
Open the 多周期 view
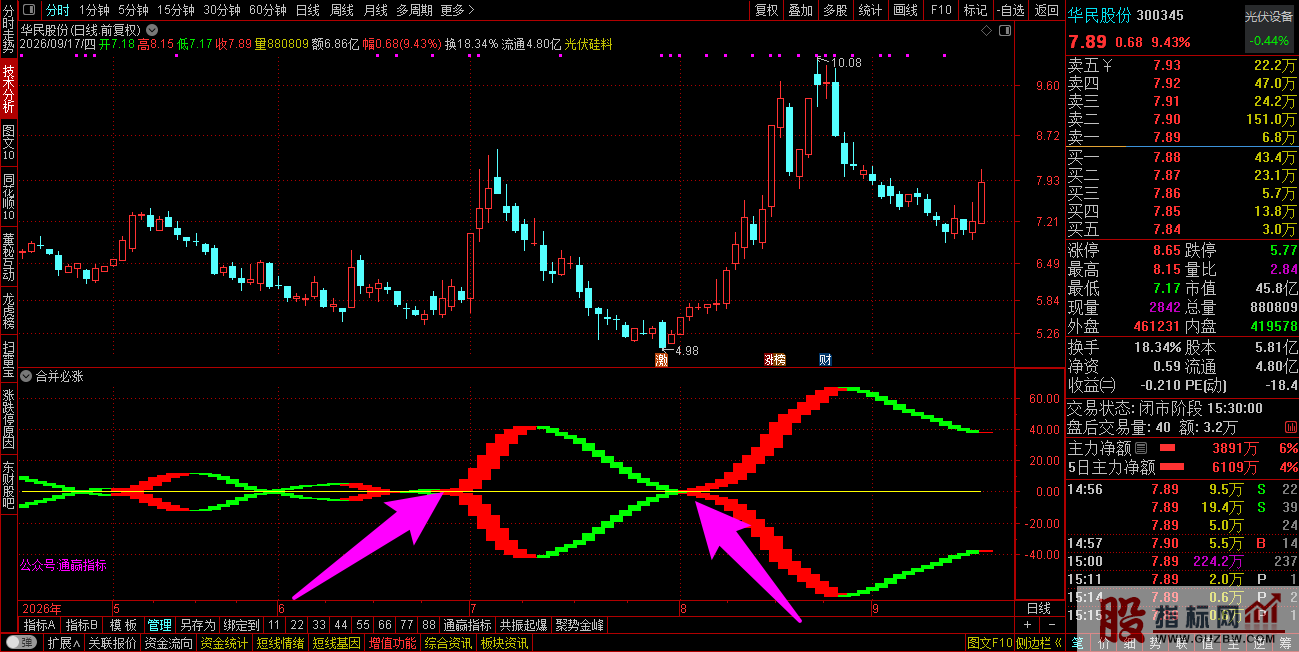(414, 10)
